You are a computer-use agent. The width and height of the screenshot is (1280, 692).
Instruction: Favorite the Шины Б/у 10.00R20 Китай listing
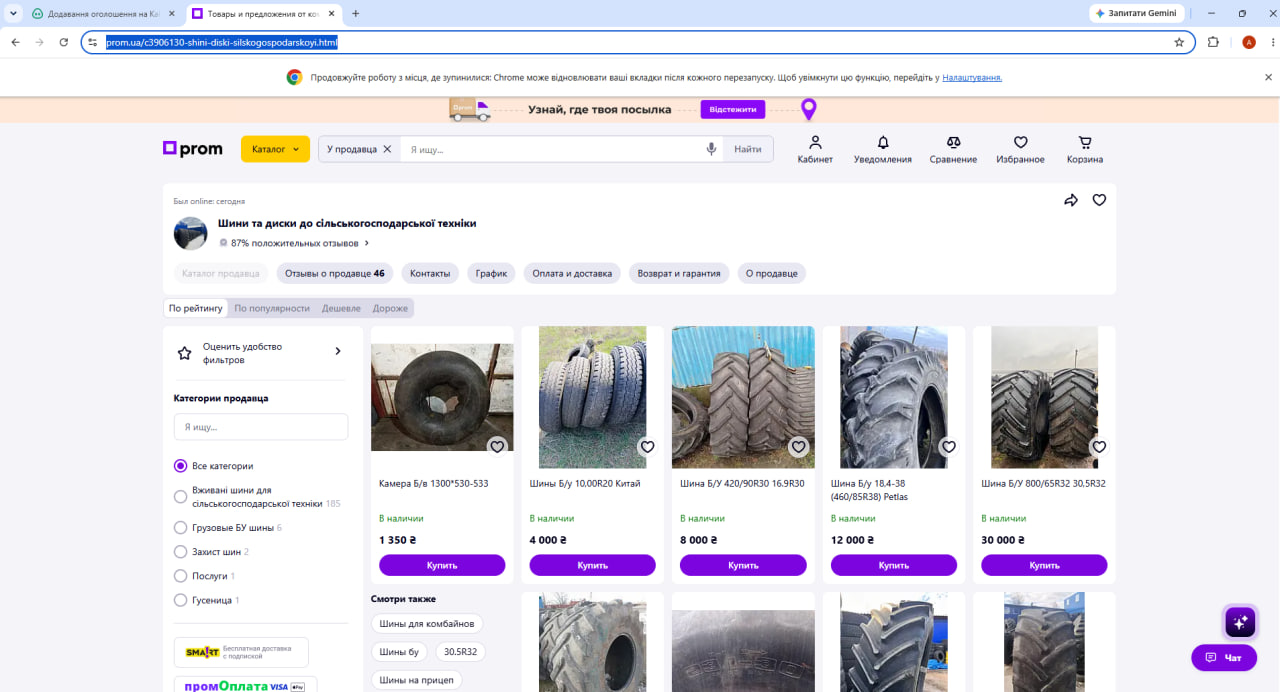(x=647, y=447)
